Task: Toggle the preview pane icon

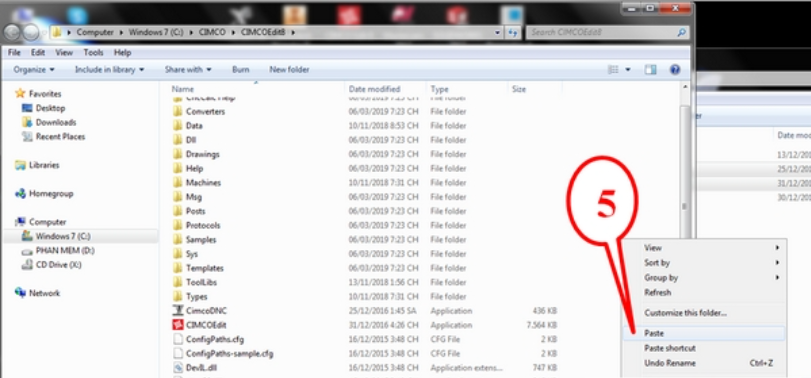Action: pos(650,70)
